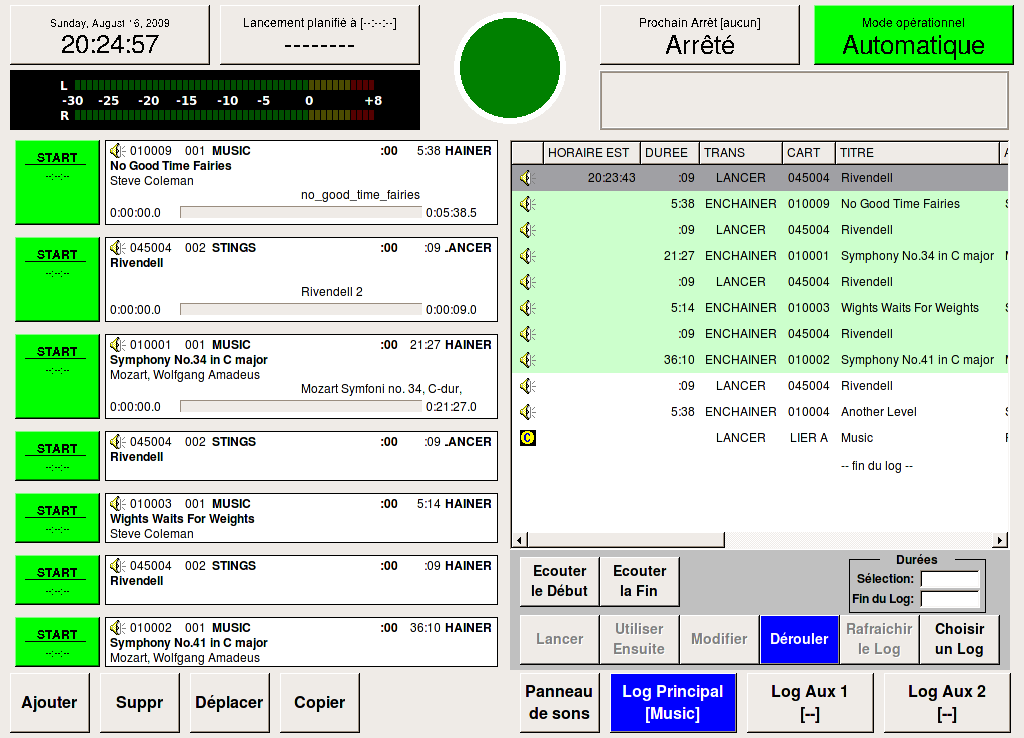Click the log list horizontal scrollbar
Screen dimensions: 1024x738
point(760,541)
